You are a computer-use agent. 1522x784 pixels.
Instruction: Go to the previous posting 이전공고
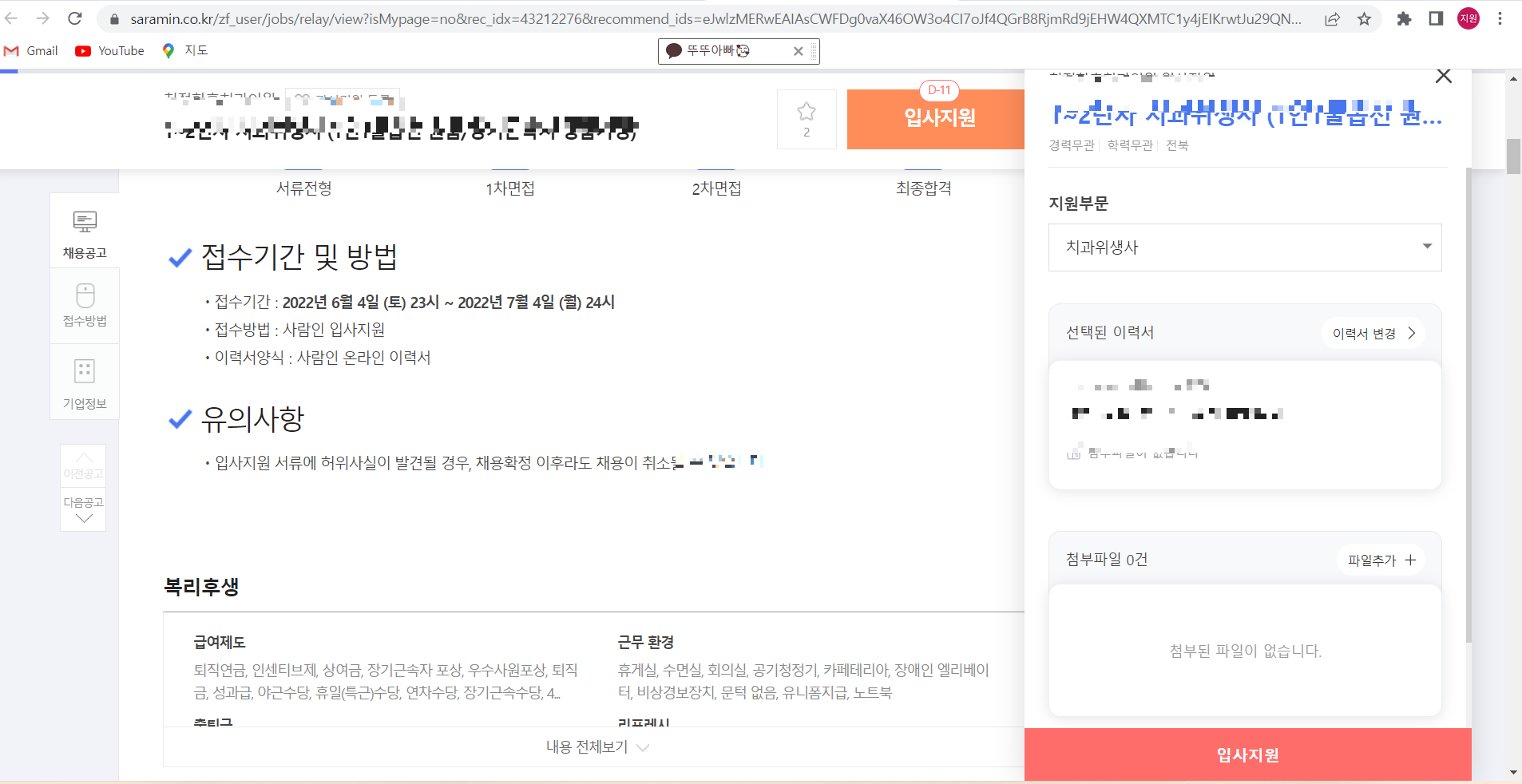pos(83,466)
